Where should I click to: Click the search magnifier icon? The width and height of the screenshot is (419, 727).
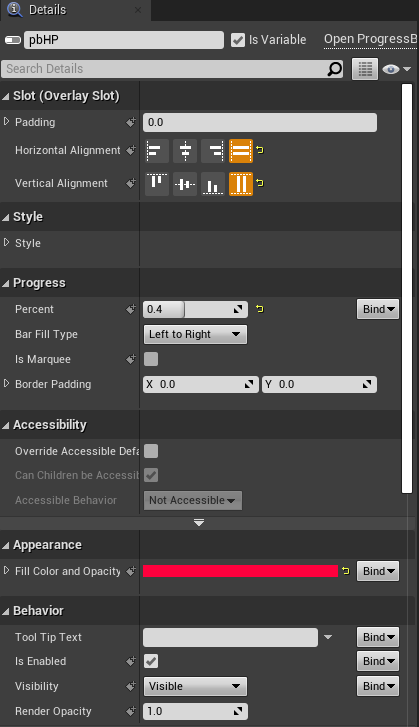click(x=335, y=69)
